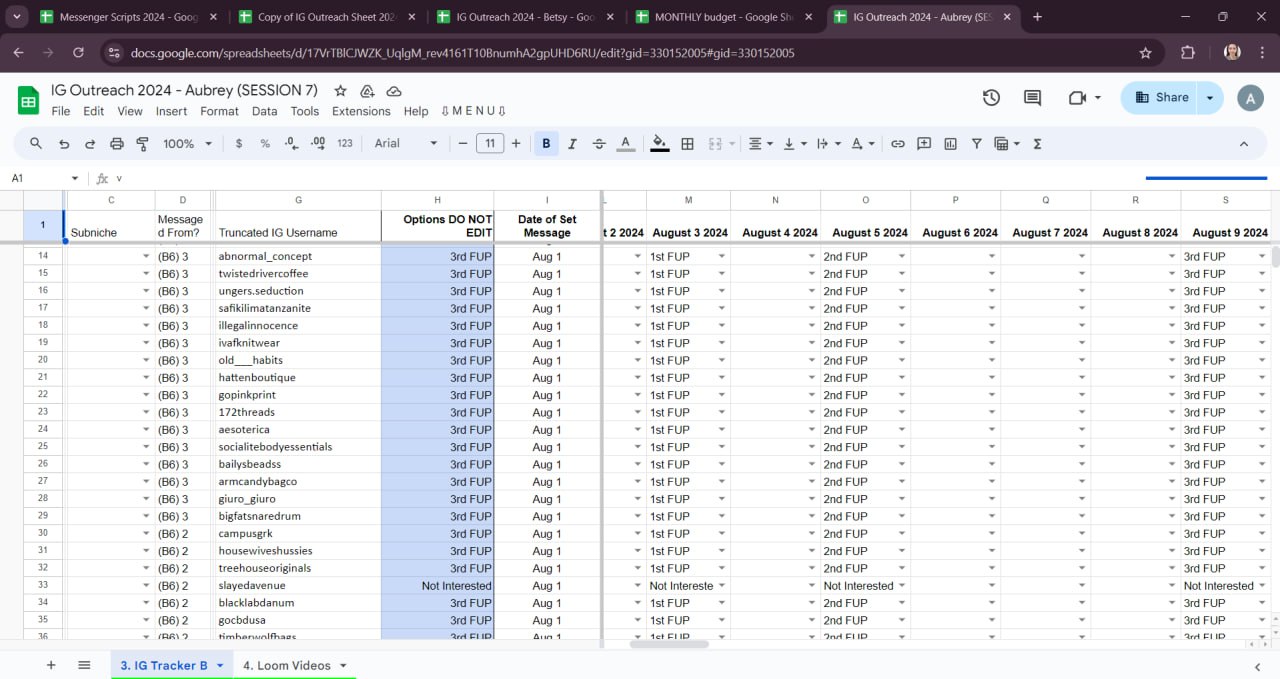Click the Share button
The height and width of the screenshot is (679, 1280).
pos(1161,98)
